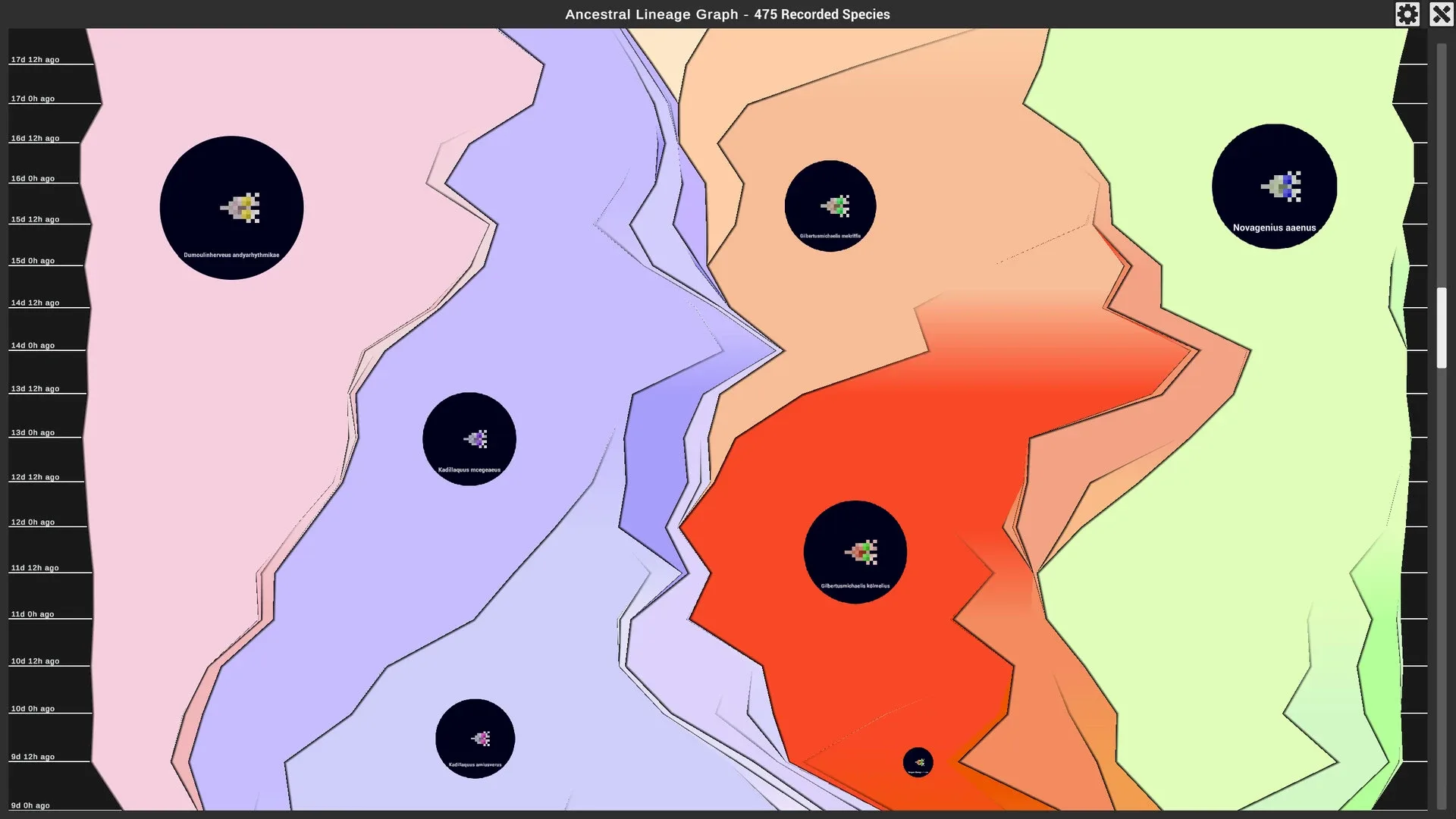The image size is (1456, 819).
Task: Click the '11d 12h ago' timeline marker
Action: point(35,568)
